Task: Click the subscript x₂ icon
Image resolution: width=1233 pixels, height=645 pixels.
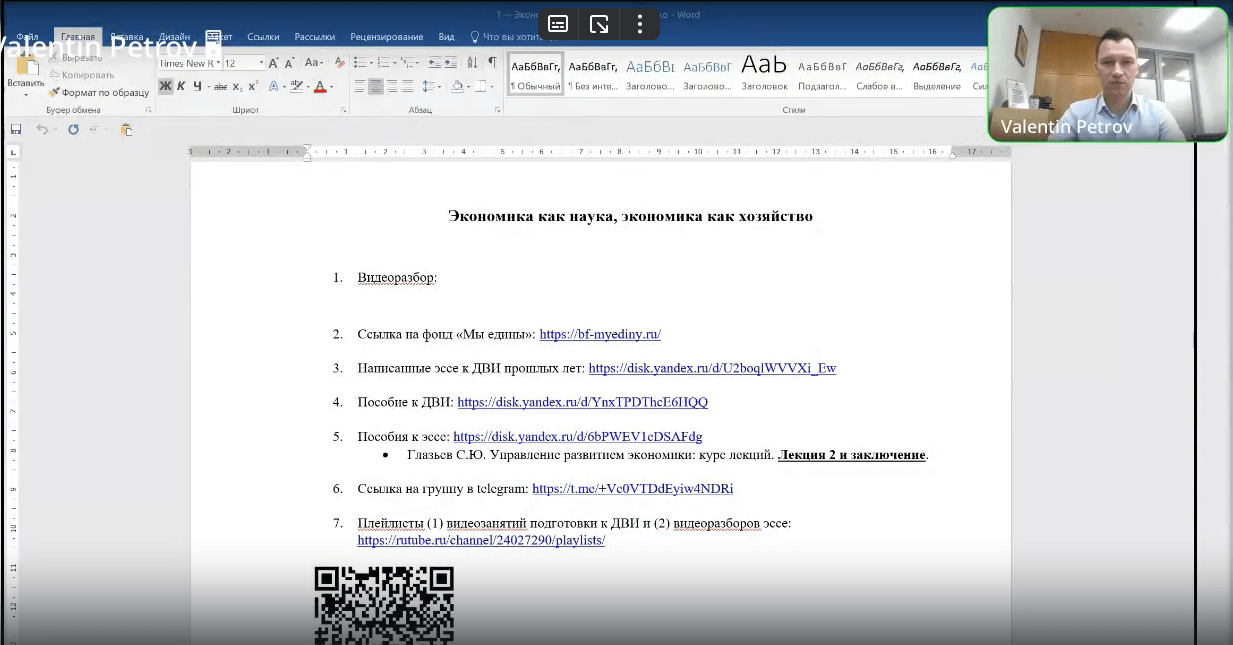Action: tap(238, 87)
